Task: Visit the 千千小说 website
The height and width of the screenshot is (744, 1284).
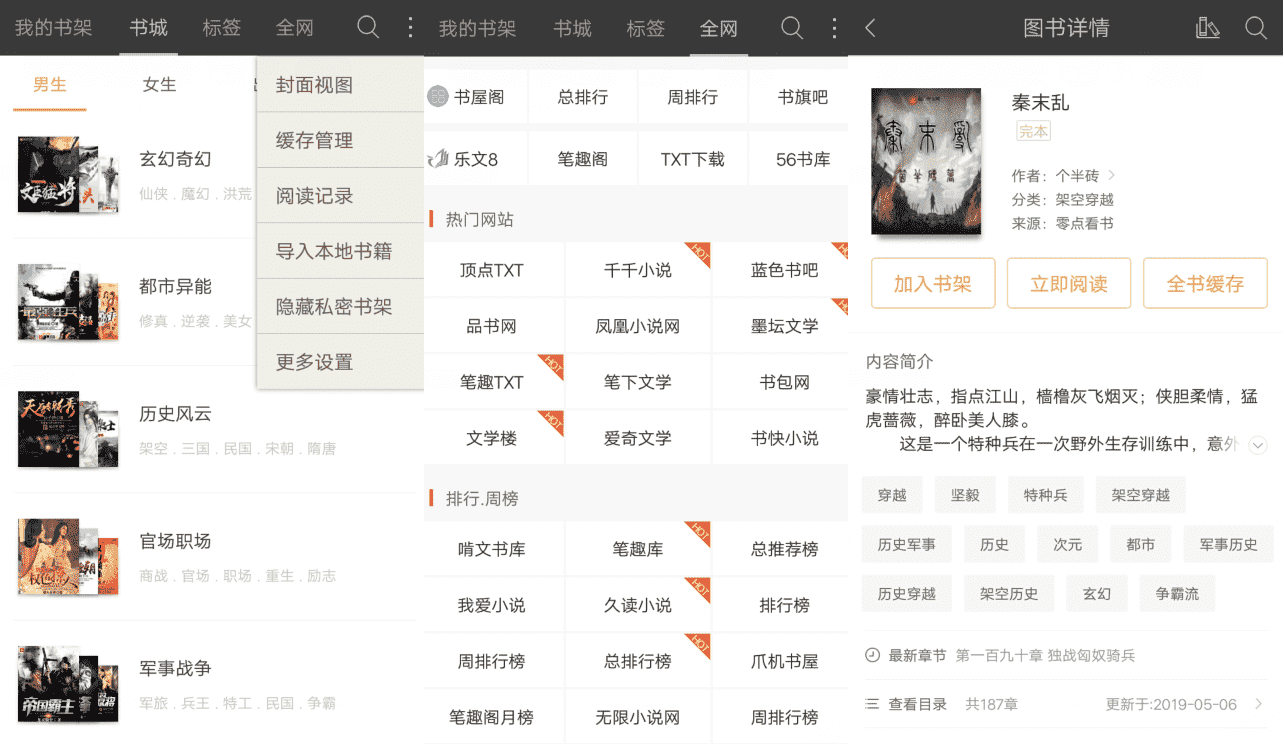Action: [x=637, y=270]
